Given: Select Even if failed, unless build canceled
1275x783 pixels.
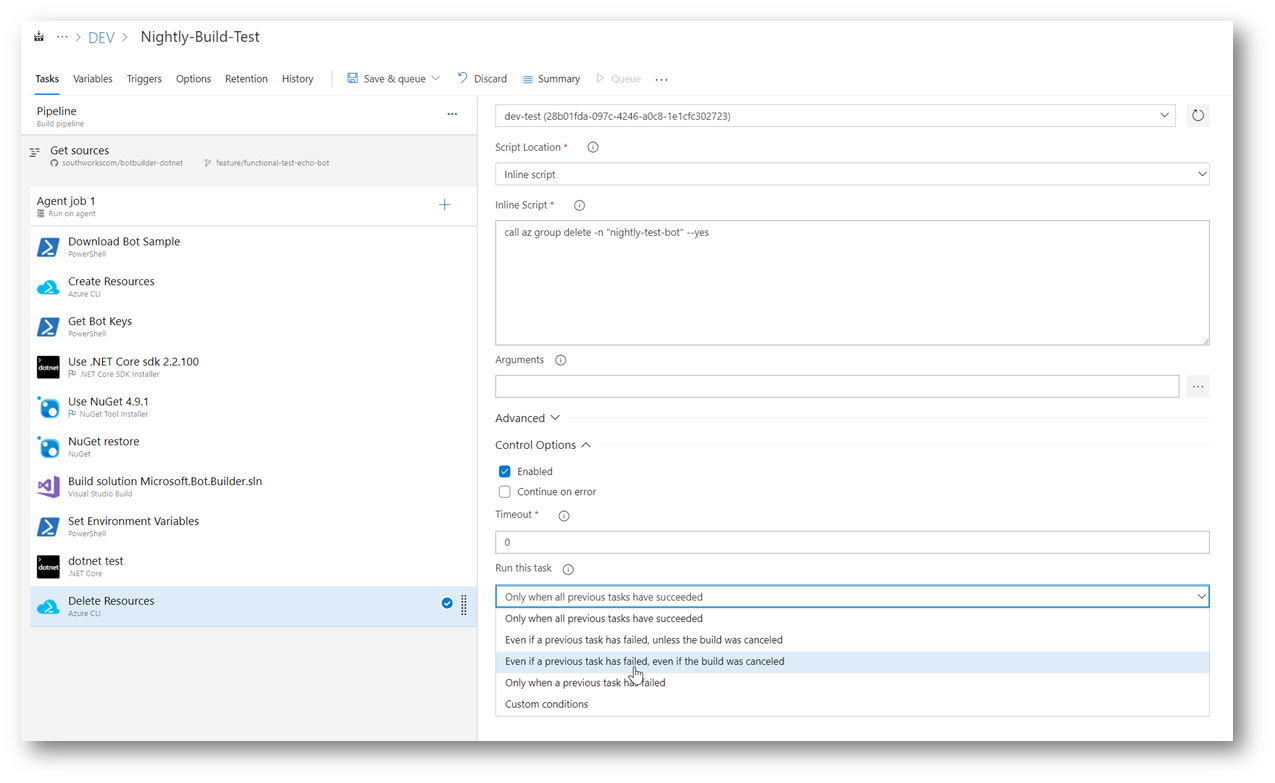Looking at the screenshot, I should click(852, 640).
